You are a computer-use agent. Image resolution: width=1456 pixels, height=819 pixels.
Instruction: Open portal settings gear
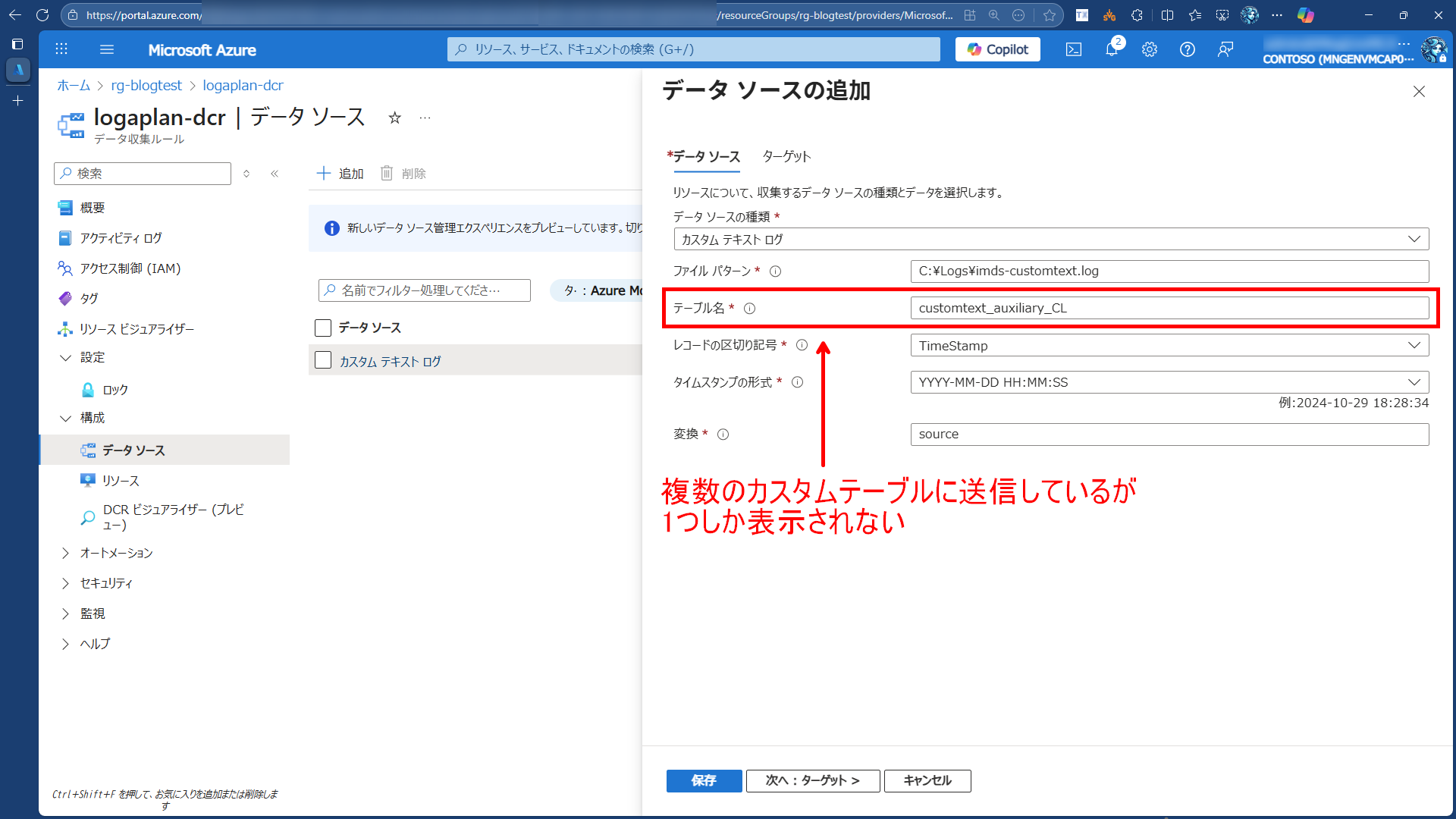(x=1149, y=50)
